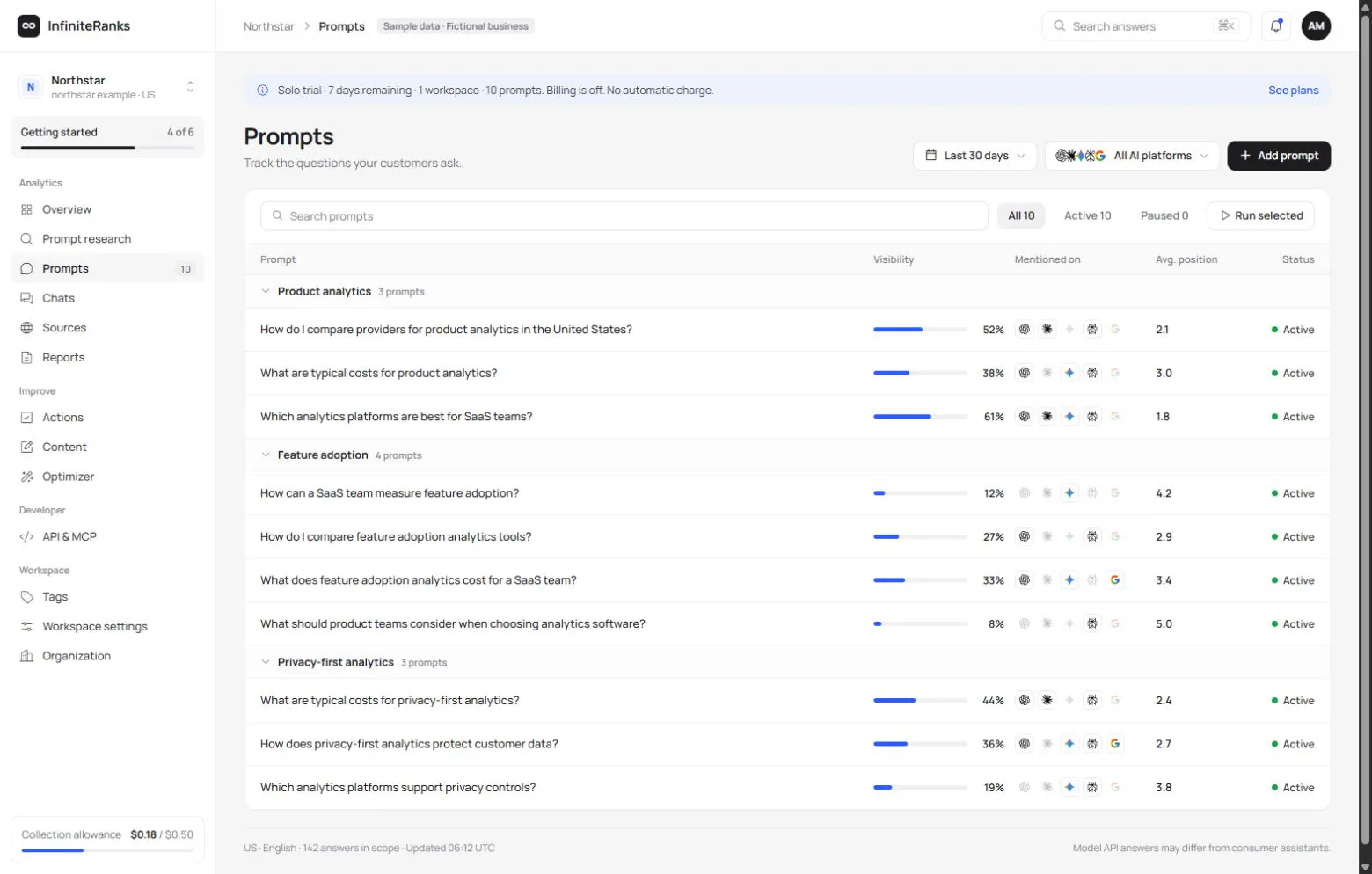Open Reports from the sidebar
Viewport: 1372px width, 874px height.
pos(107,358)
